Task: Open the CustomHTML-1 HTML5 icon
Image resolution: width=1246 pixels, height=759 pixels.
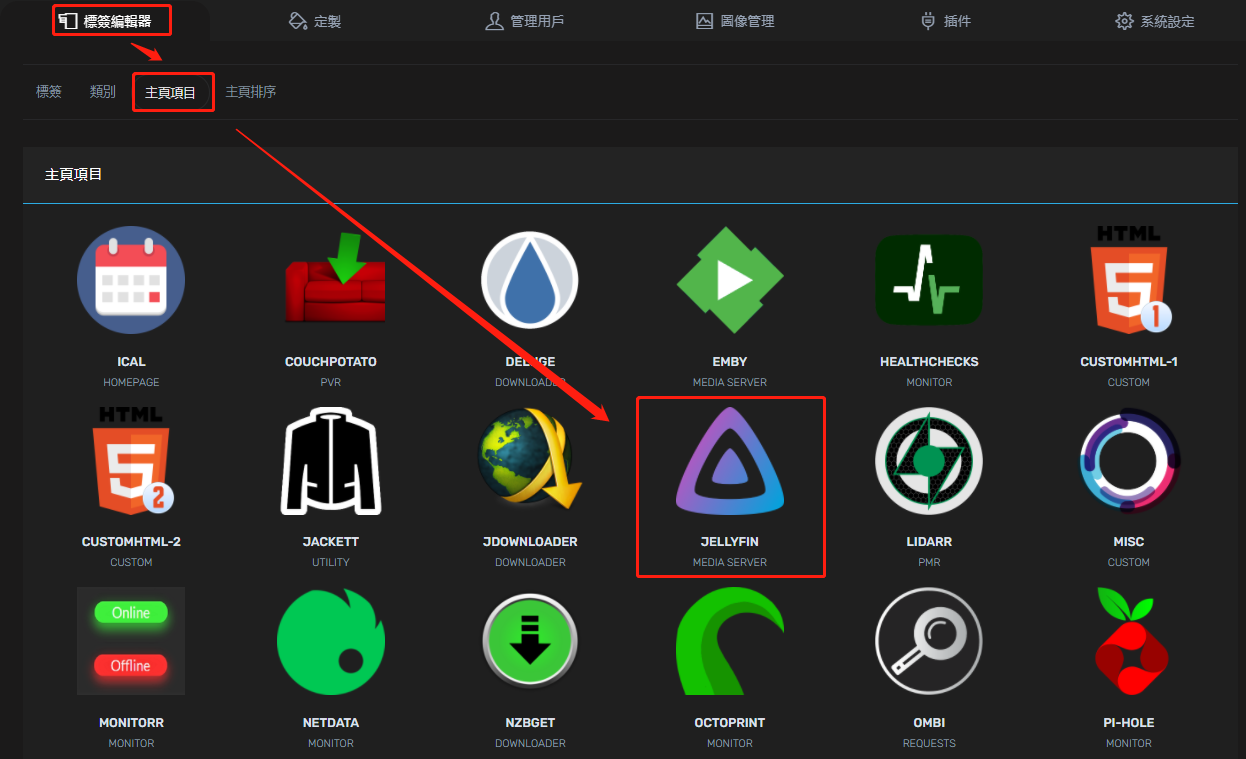Action: click(1129, 280)
